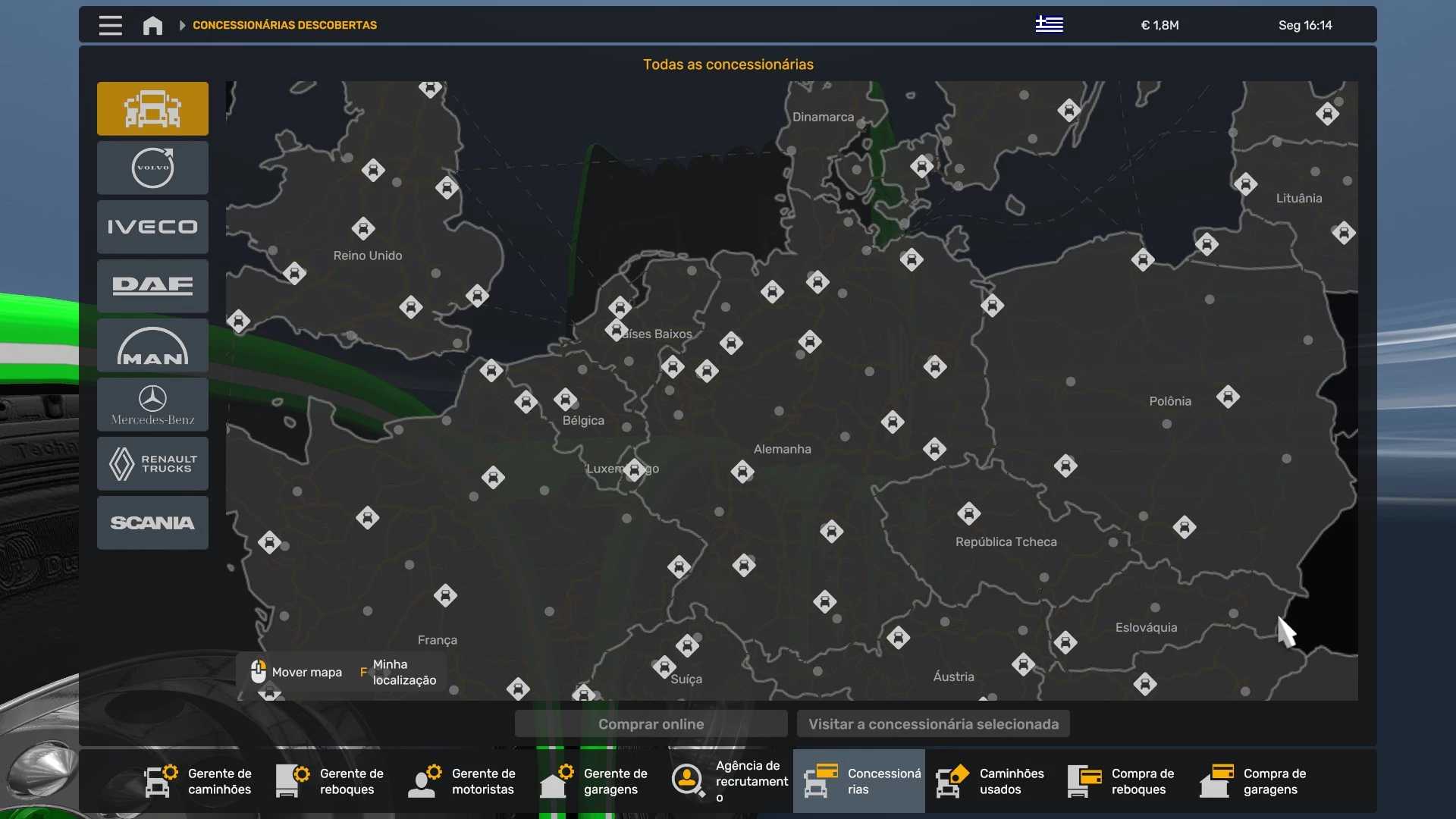
Task: Open the hamburger main menu
Action: tap(110, 25)
